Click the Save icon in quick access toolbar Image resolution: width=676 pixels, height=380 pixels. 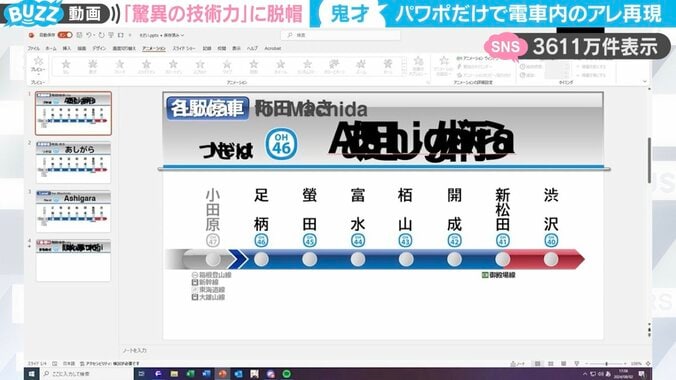coord(79,35)
